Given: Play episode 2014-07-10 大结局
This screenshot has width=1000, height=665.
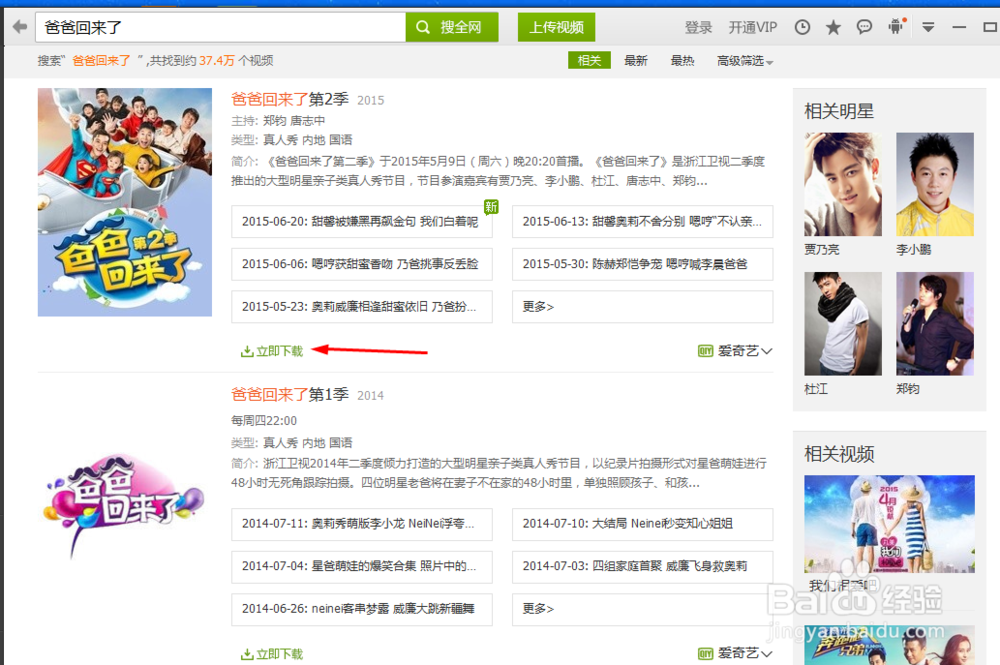Looking at the screenshot, I should (x=642, y=523).
